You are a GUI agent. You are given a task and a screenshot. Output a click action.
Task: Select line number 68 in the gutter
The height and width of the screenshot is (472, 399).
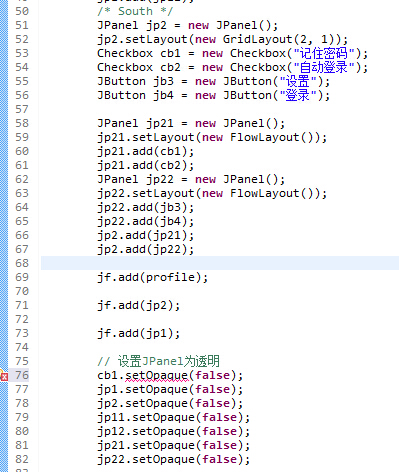click(22, 263)
